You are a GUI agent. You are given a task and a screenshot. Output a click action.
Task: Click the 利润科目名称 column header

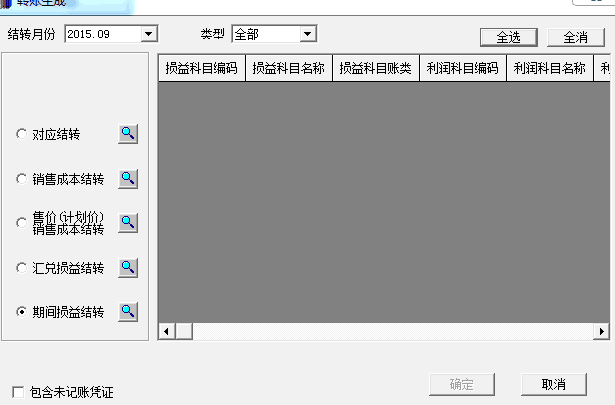tap(549, 68)
